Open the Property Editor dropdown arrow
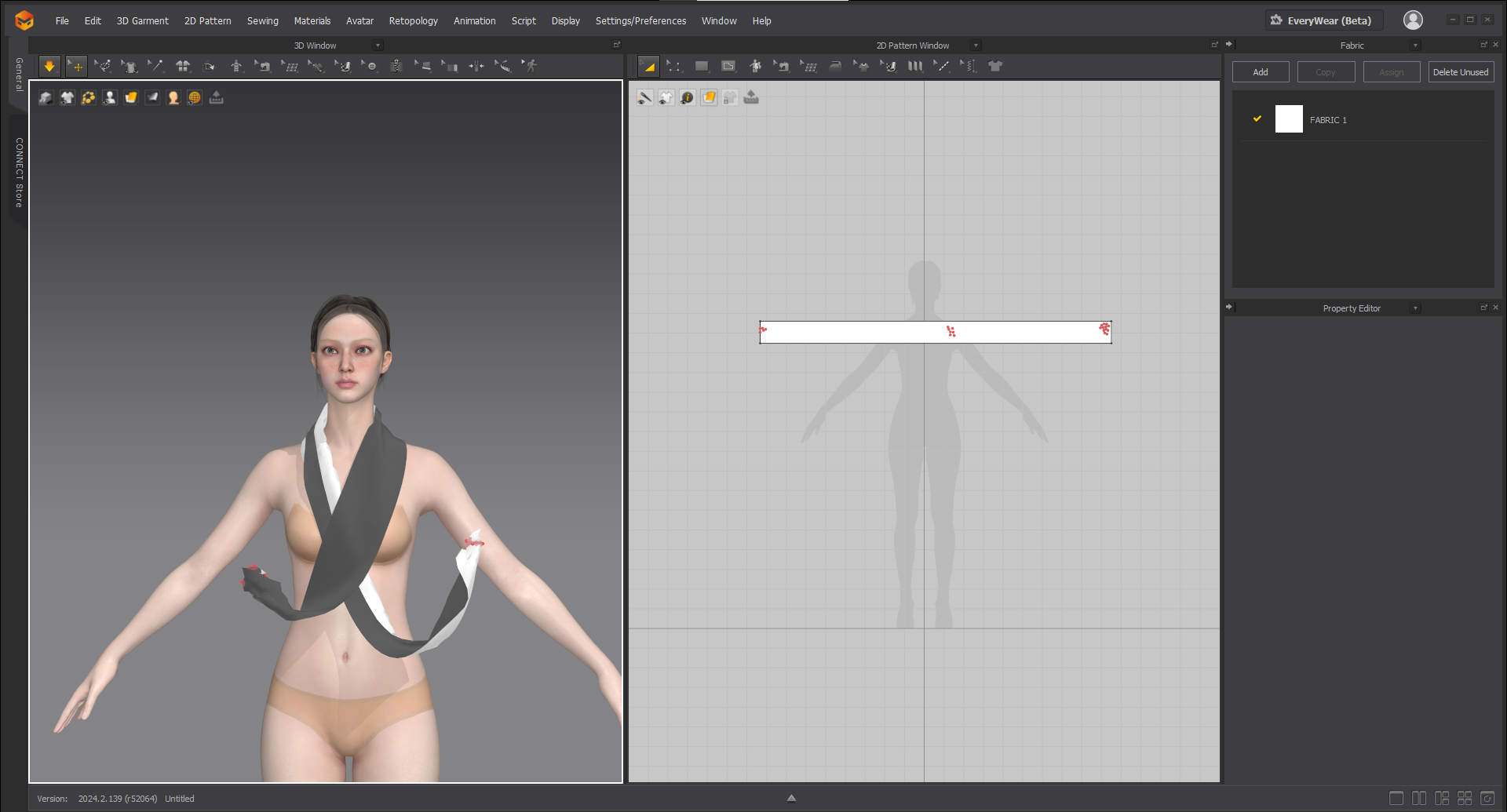 click(1415, 308)
